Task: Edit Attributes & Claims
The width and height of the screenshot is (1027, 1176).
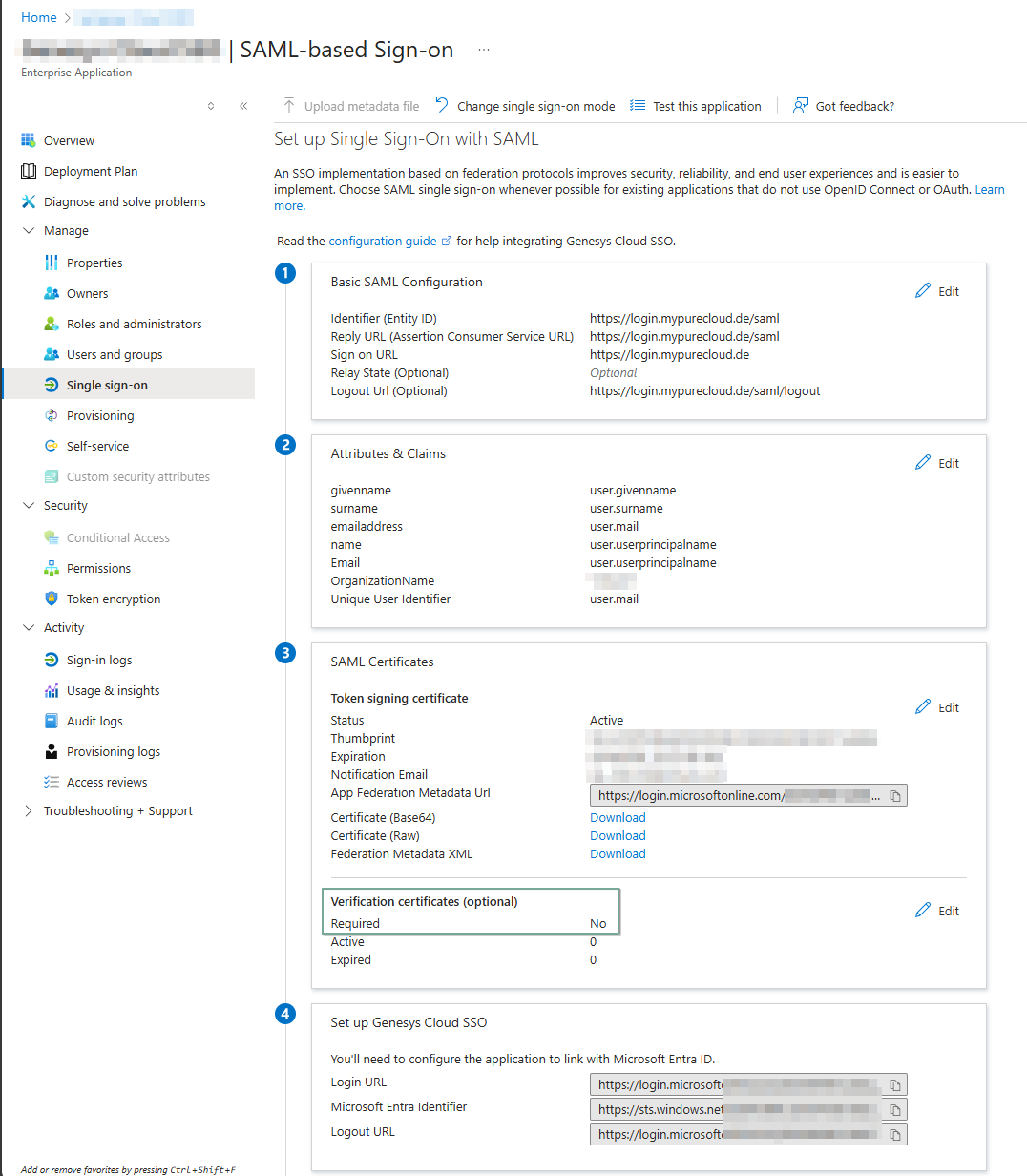Action: coord(937,463)
